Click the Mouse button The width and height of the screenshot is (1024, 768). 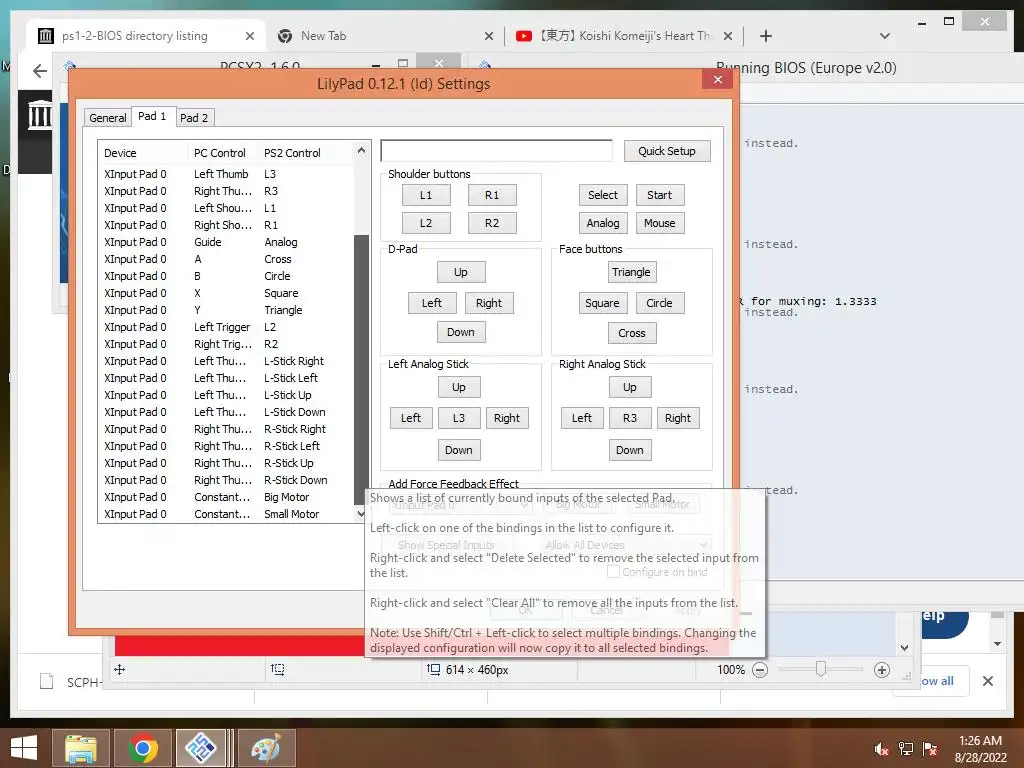[660, 223]
